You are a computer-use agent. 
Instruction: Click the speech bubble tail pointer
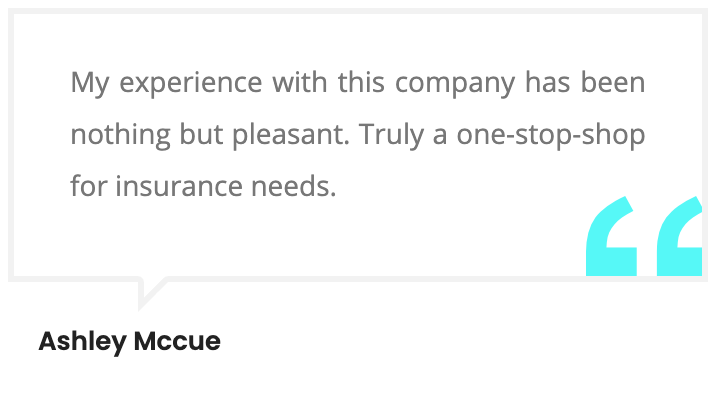(x=153, y=293)
